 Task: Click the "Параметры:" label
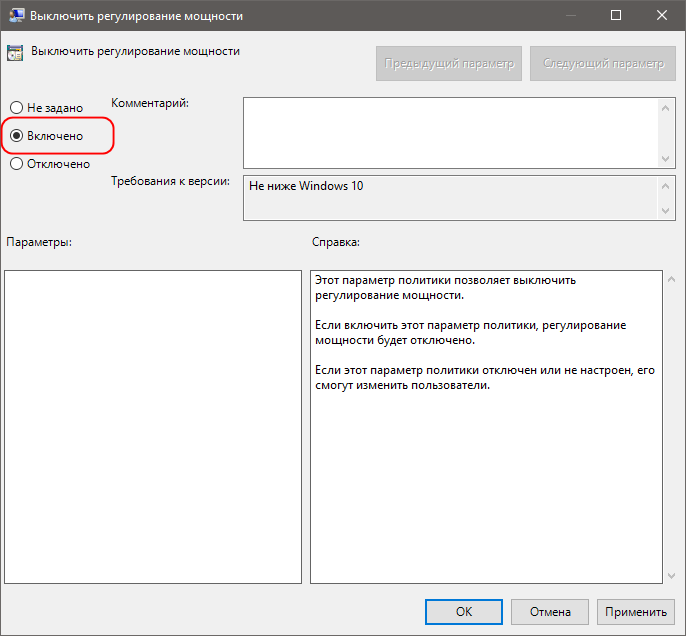(39, 242)
